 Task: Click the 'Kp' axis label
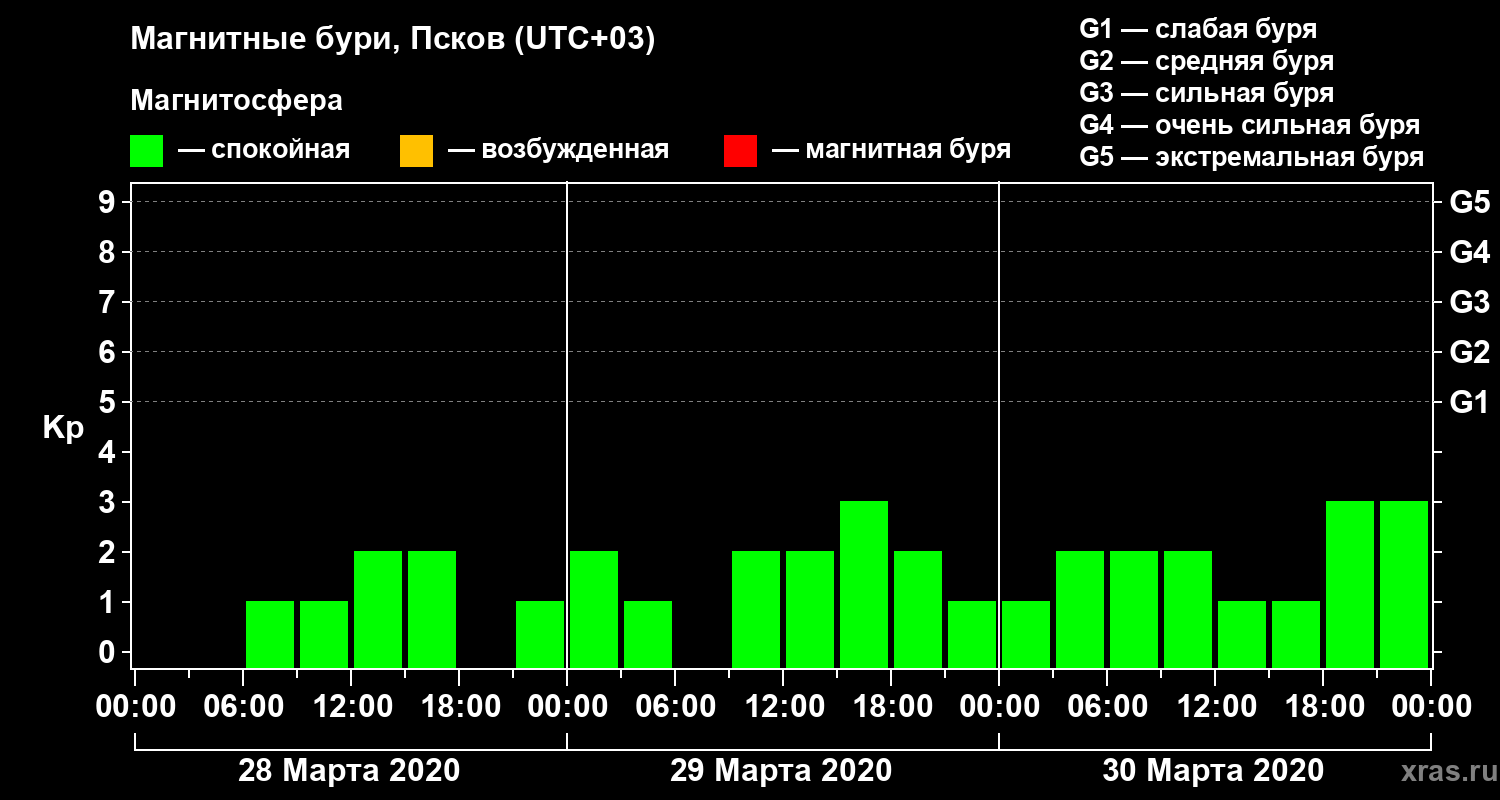(x=63, y=428)
